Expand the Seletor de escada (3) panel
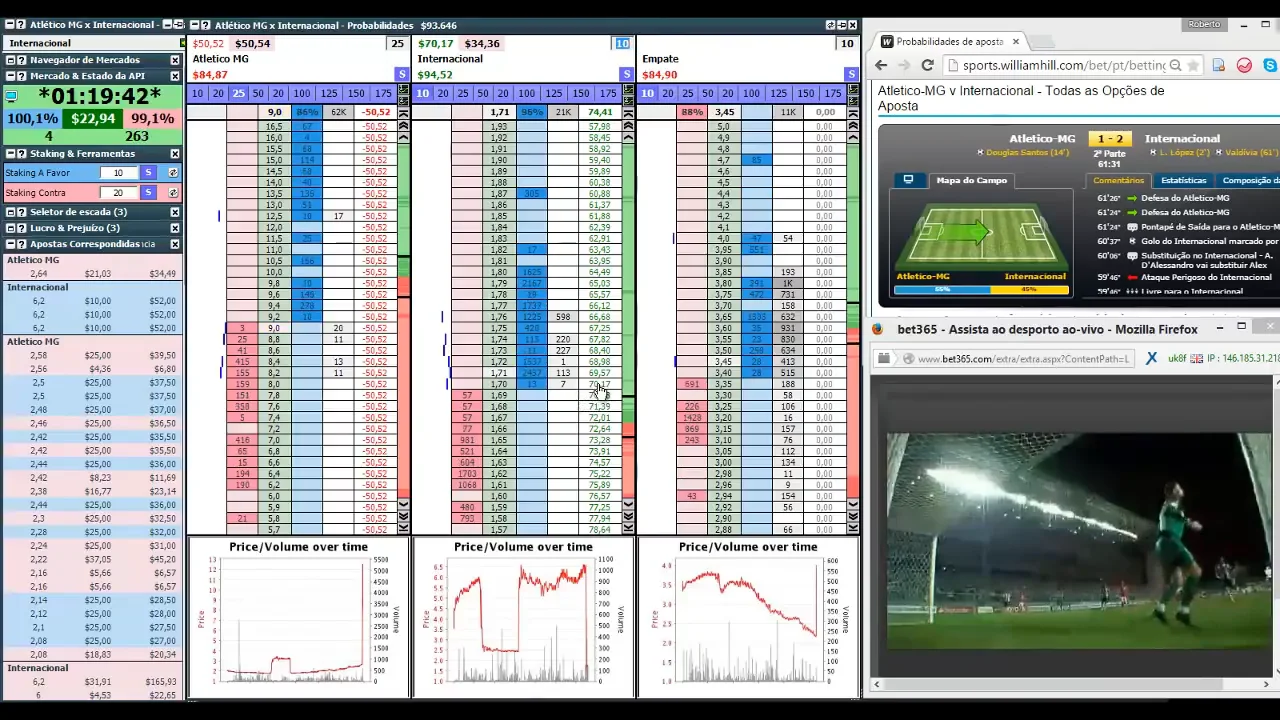Screen dimensions: 1280x720 (10, 212)
